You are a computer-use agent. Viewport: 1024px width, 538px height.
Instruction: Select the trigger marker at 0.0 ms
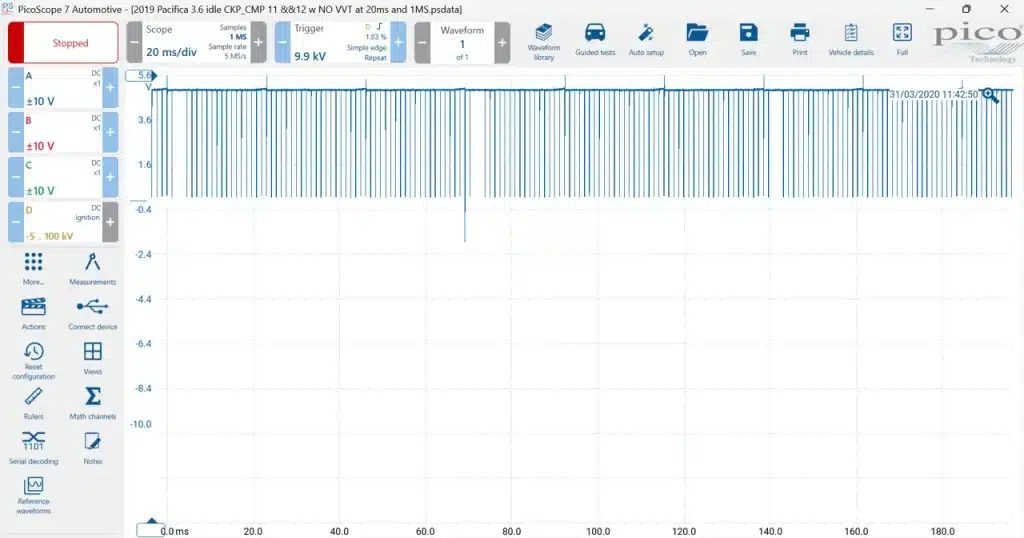click(x=152, y=528)
